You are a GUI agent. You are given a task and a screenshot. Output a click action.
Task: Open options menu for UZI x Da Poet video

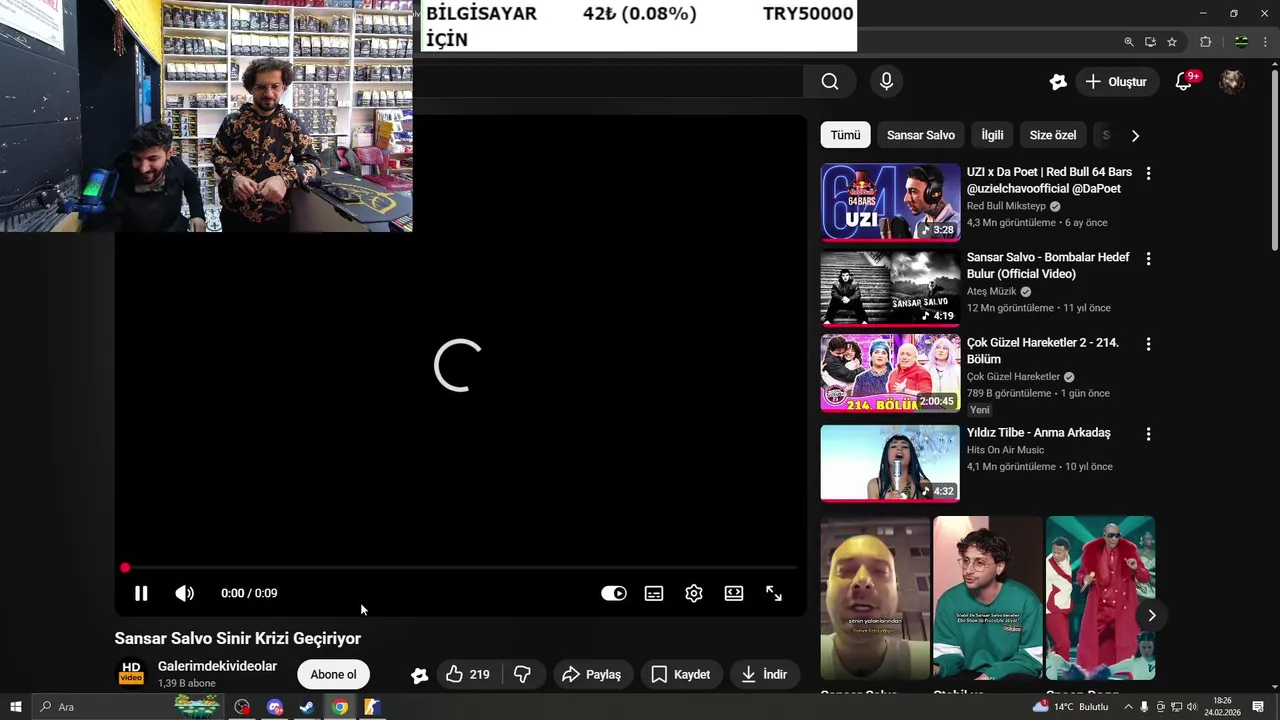(1148, 173)
